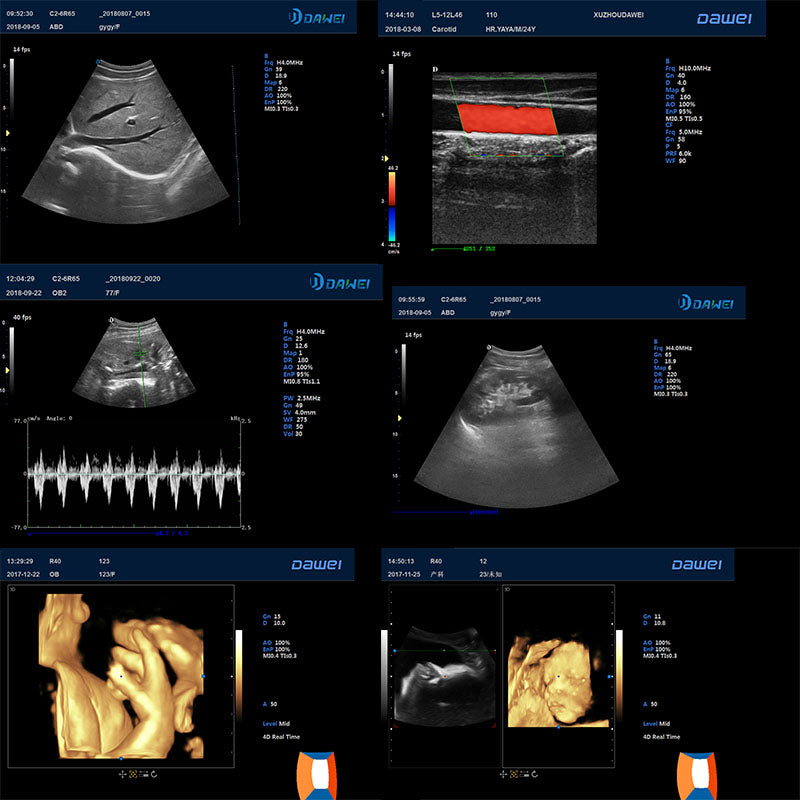Image resolution: width=800 pixels, height=800 pixels.
Task: Click the "MI0.8 TIs1.1" text
Action: pyautogui.click(x=302, y=382)
